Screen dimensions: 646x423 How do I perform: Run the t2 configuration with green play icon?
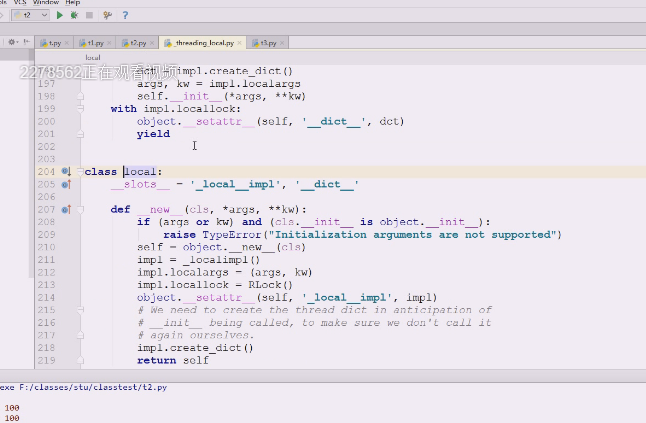(x=59, y=15)
